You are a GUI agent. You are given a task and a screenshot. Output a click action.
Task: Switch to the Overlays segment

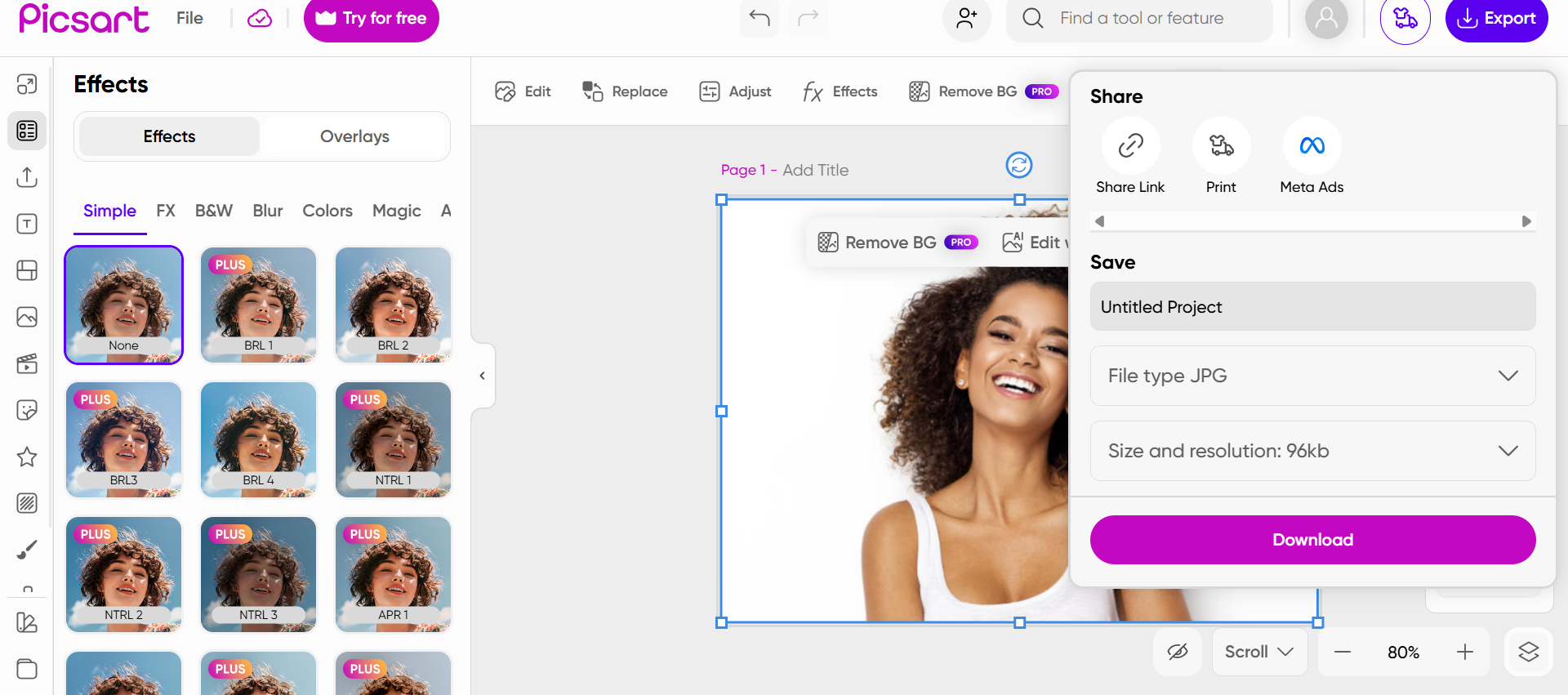point(354,136)
